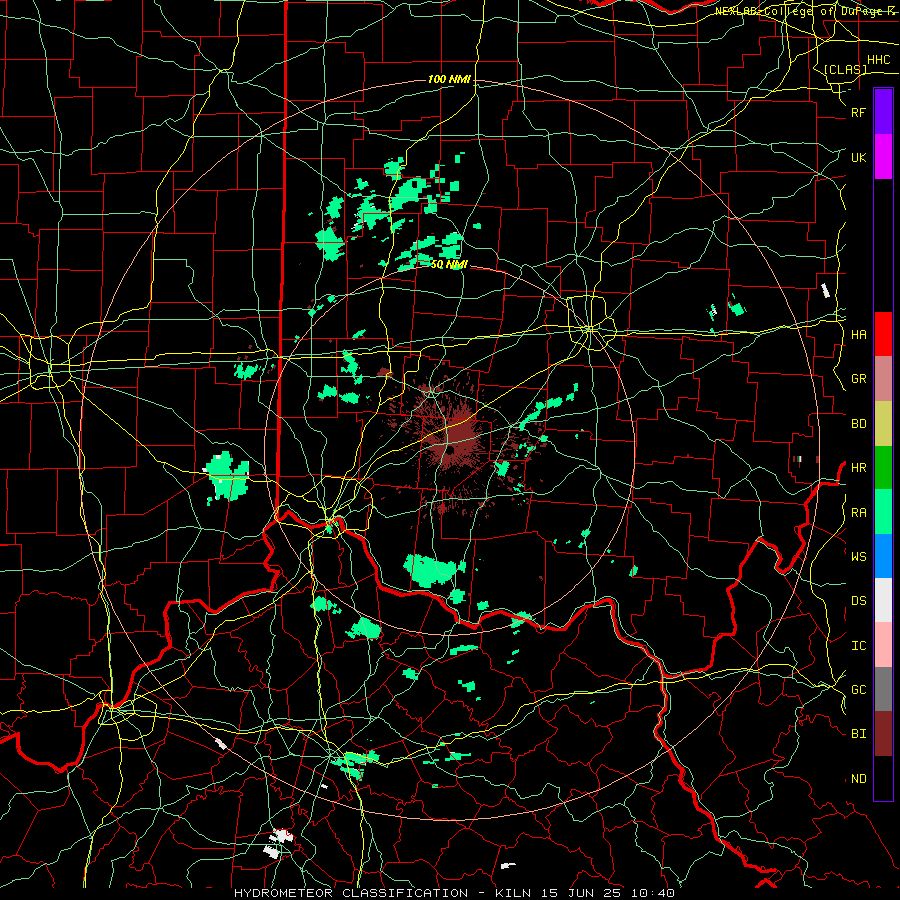This screenshot has width=900, height=900.
Task: Click the magenta UK color swatch
Action: tap(883, 156)
